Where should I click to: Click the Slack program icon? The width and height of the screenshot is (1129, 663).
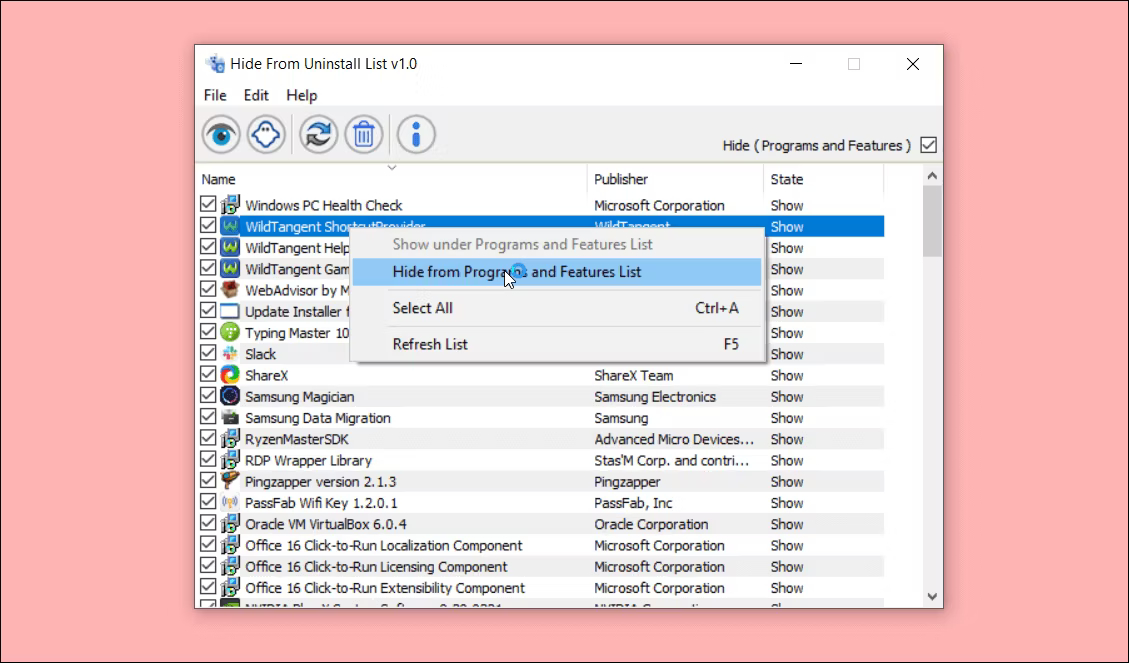click(230, 353)
